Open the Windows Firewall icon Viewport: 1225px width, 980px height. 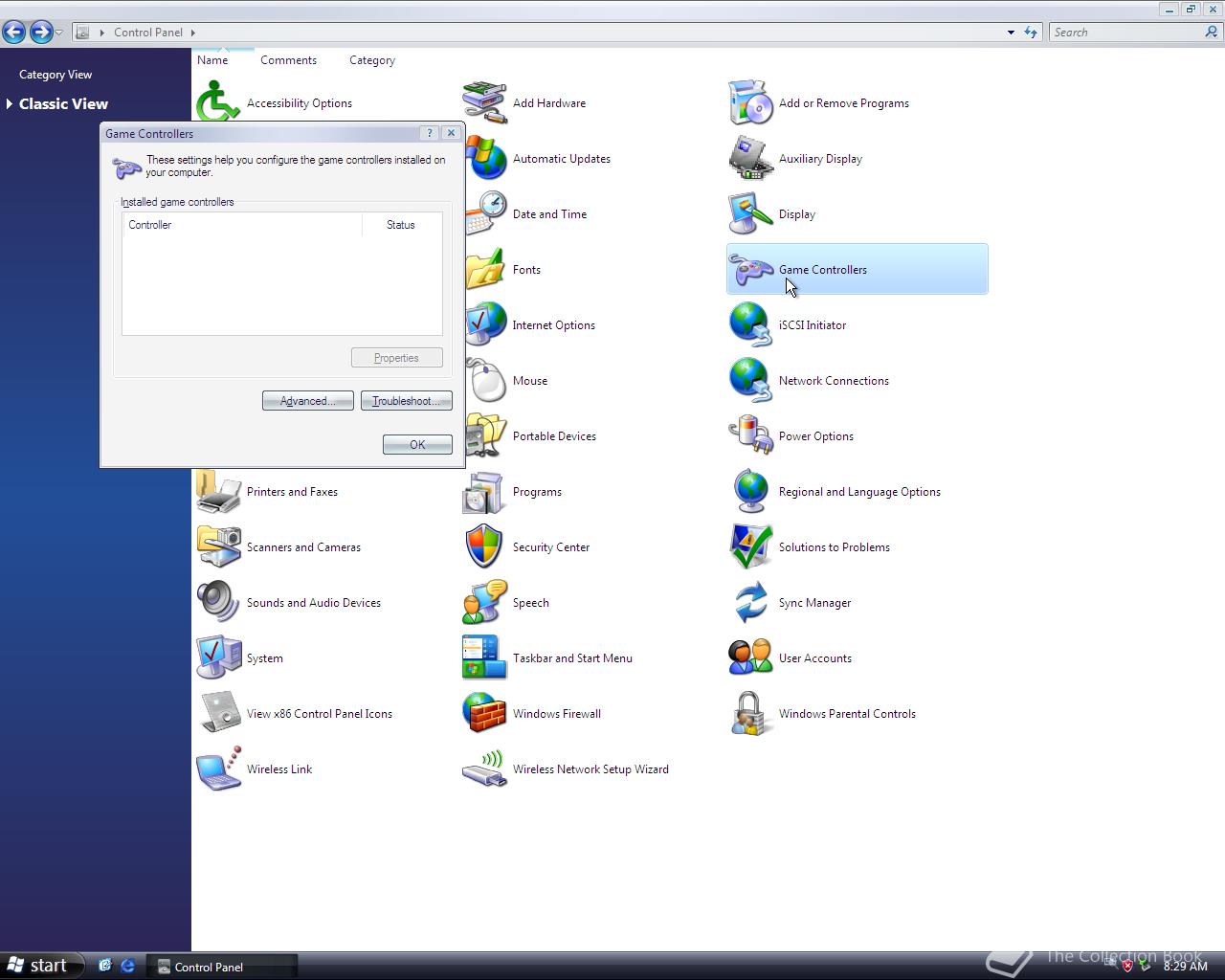[484, 714]
